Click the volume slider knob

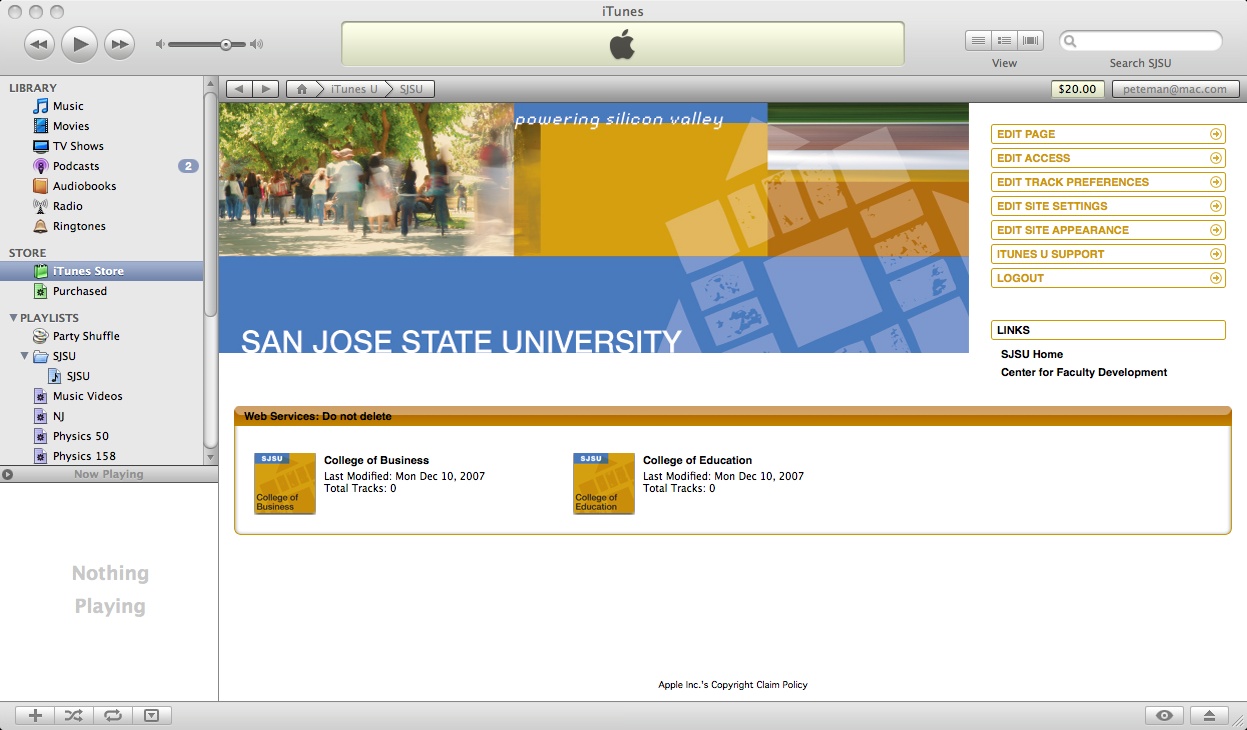point(226,44)
